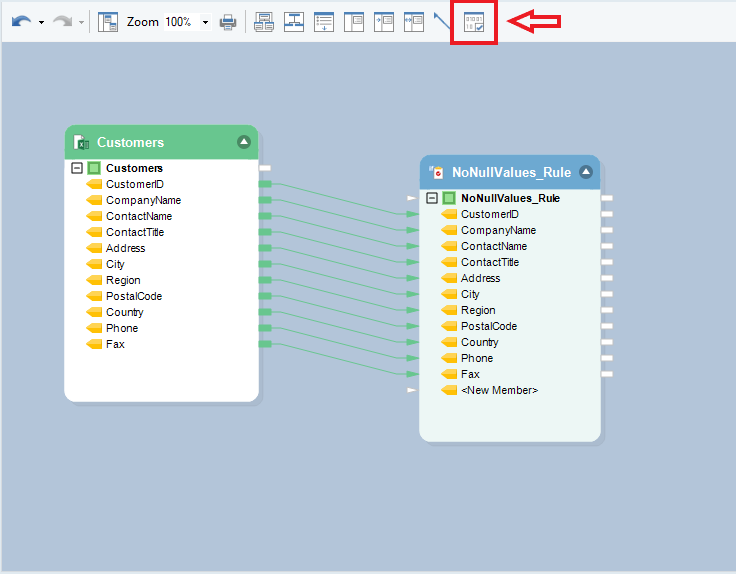Click the Zoom 100% value field

178,22
